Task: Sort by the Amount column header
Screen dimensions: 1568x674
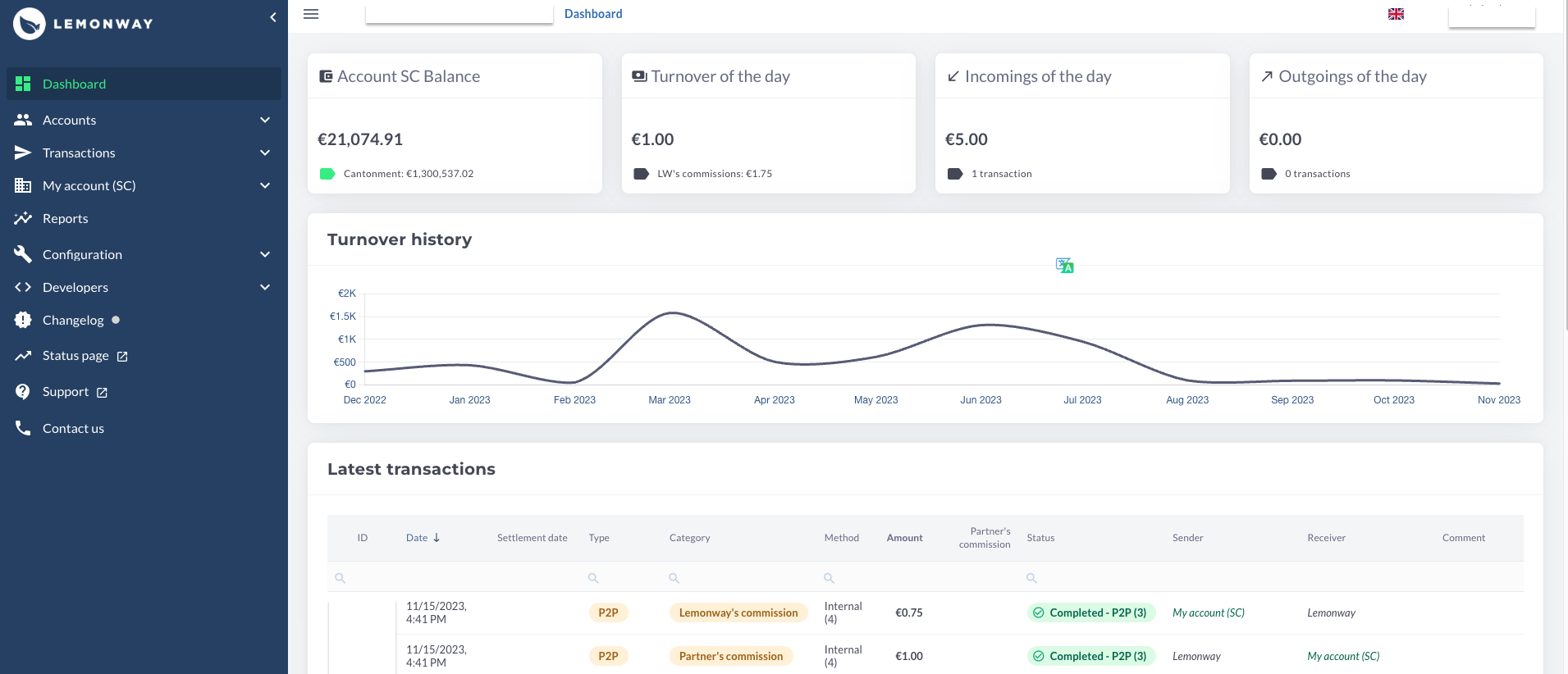Action: coord(904,538)
